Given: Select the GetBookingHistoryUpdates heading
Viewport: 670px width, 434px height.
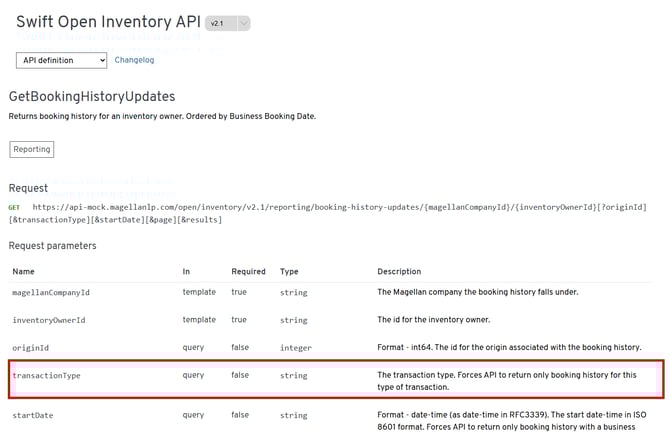Looking at the screenshot, I should pyautogui.click(x=92, y=97).
